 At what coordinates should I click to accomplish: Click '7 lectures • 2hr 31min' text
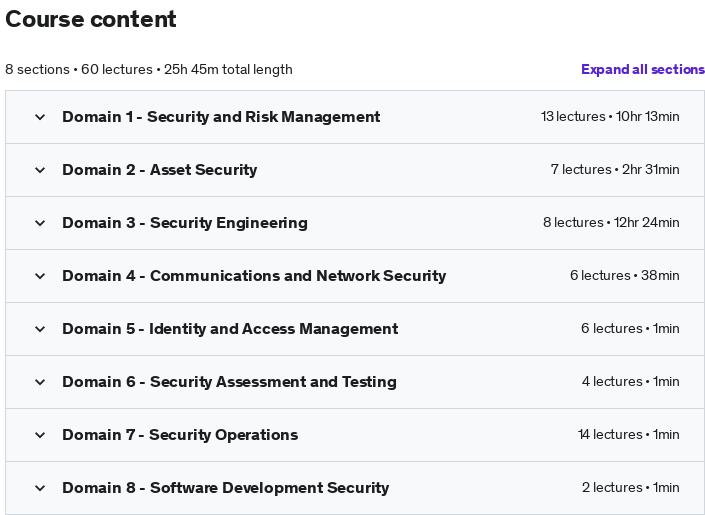[615, 170]
